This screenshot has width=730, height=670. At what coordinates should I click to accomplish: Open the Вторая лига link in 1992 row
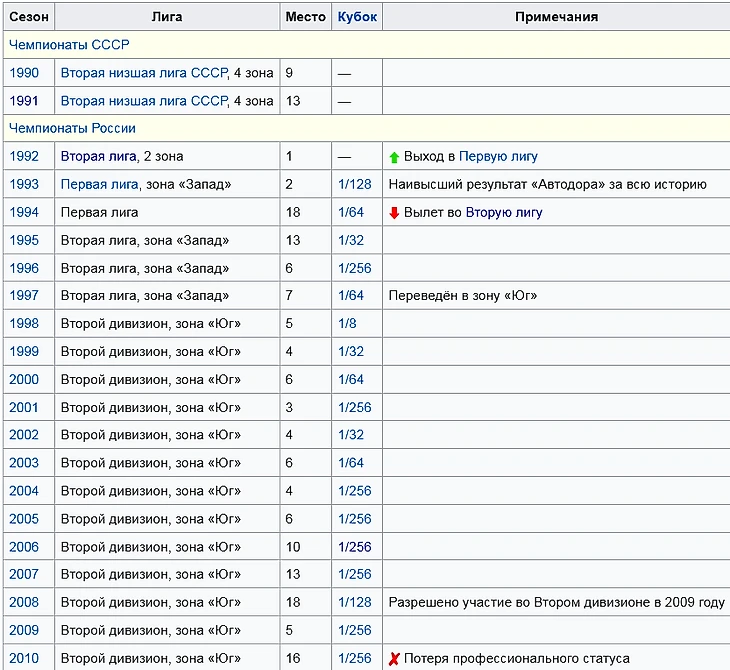click(96, 156)
